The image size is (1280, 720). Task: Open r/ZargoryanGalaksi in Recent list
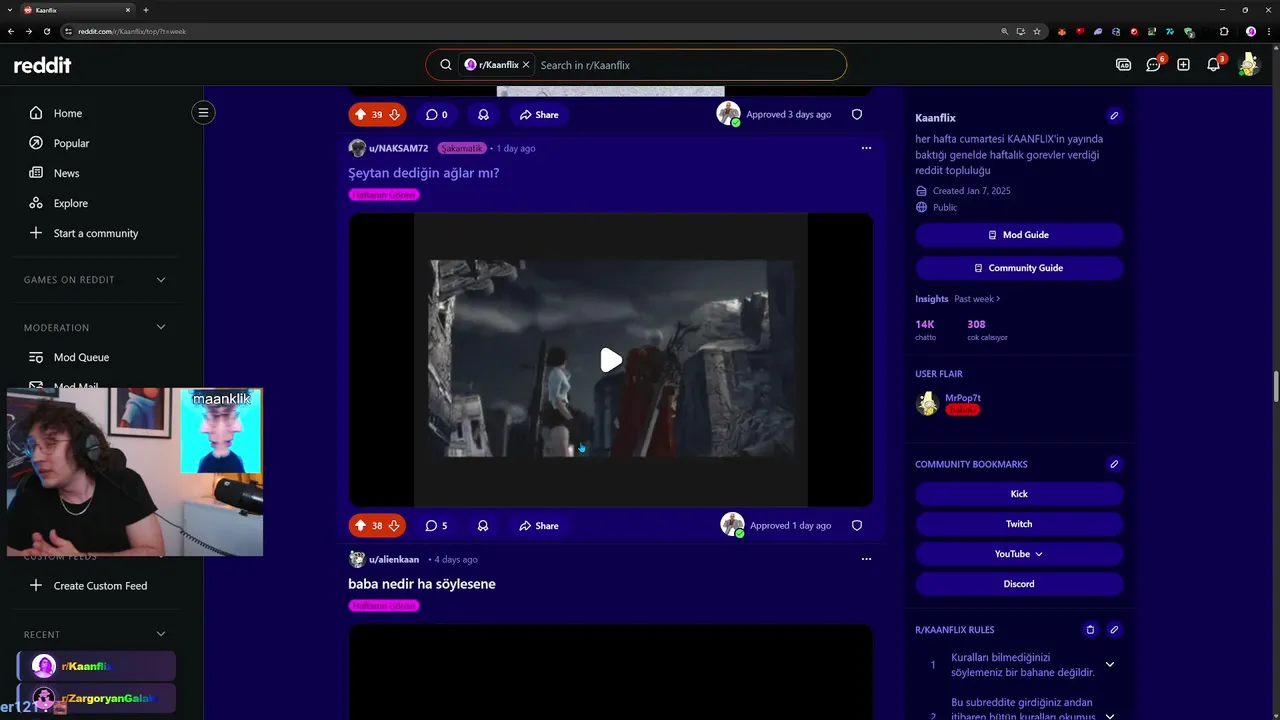pos(97,698)
